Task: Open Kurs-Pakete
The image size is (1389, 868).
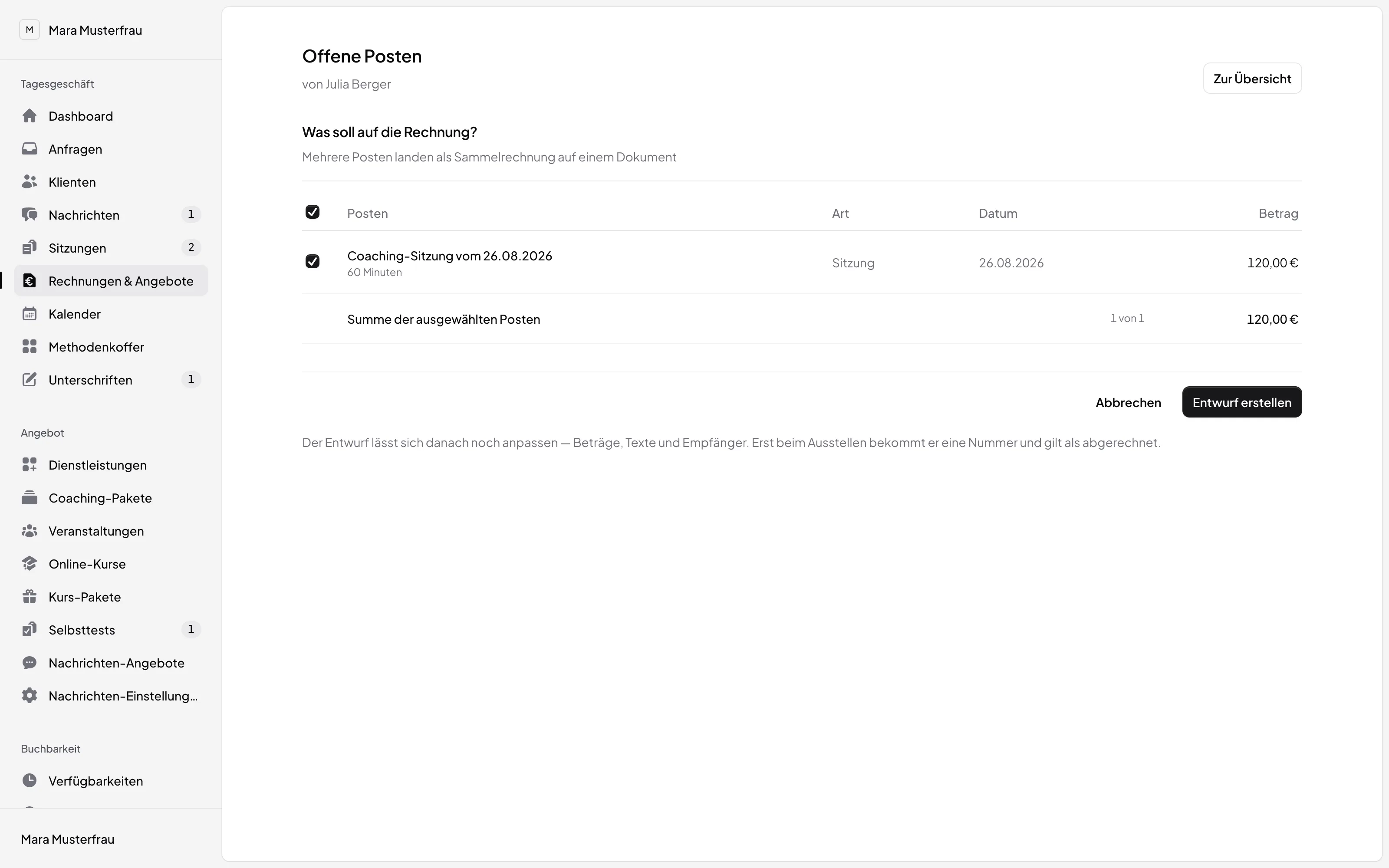Action: point(111,597)
